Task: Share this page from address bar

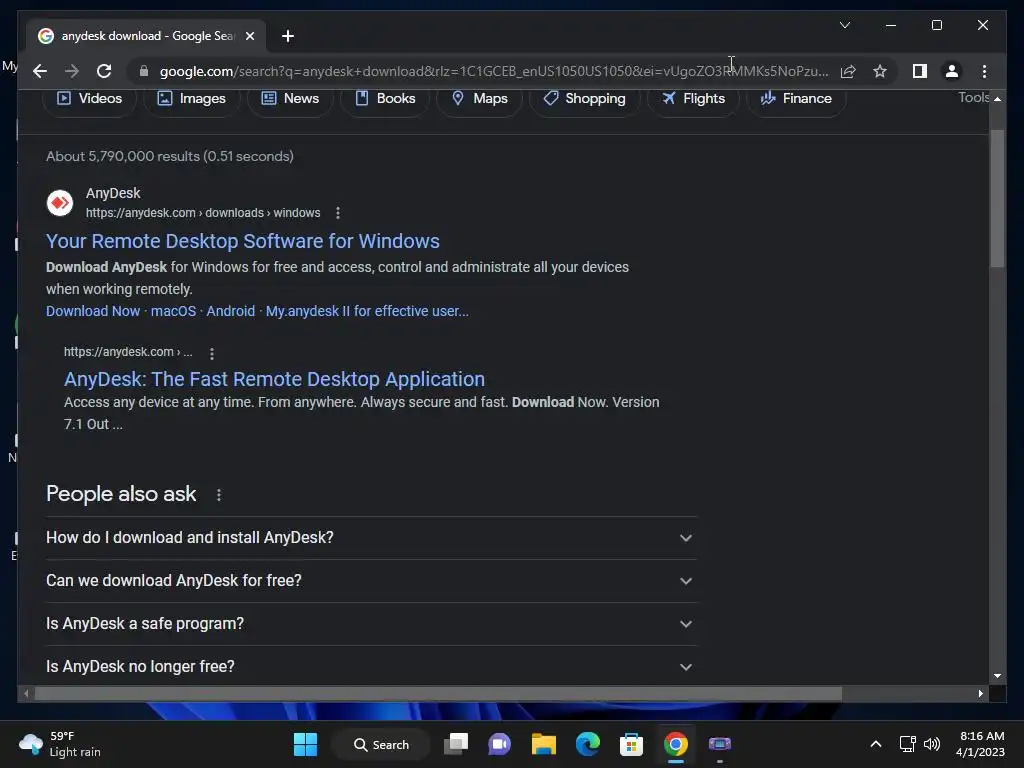Action: [x=848, y=71]
